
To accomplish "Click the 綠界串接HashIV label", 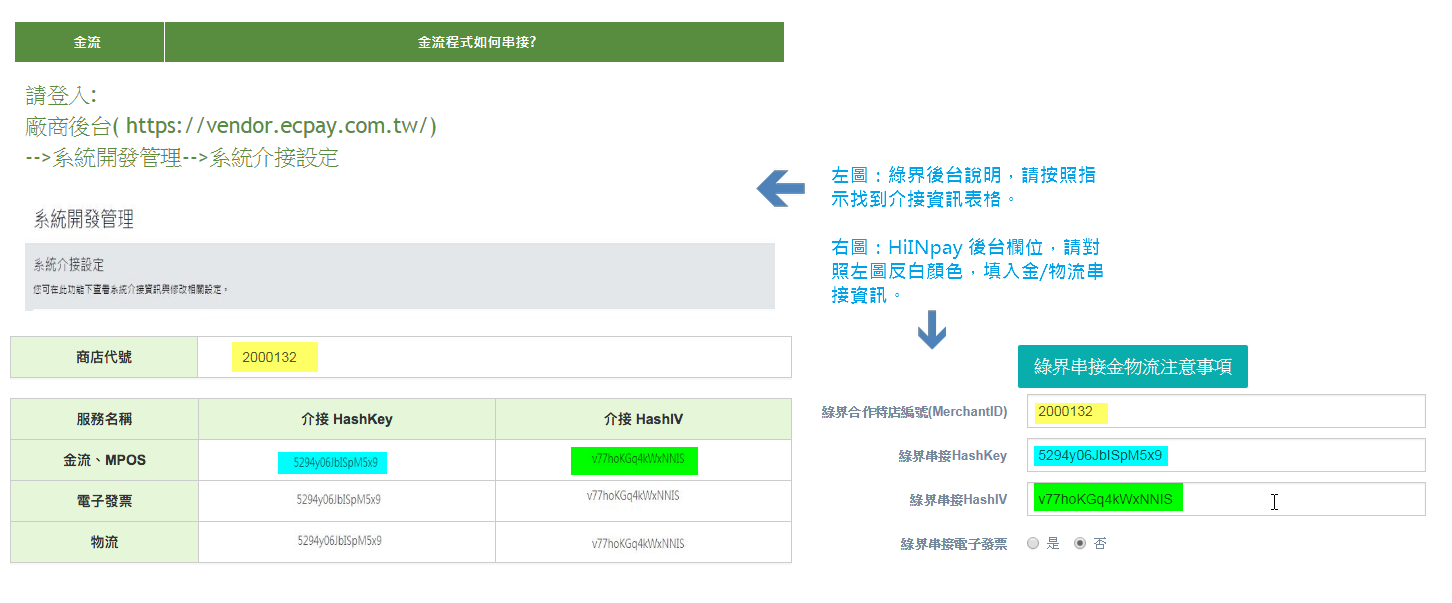I will (x=958, y=499).
